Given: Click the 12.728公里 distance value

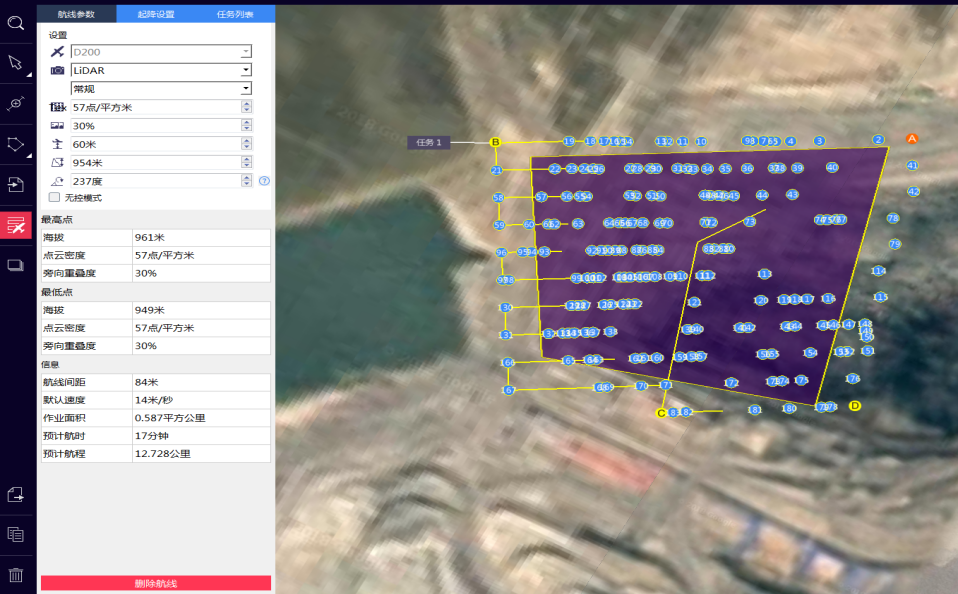Looking at the screenshot, I should click(201, 453).
